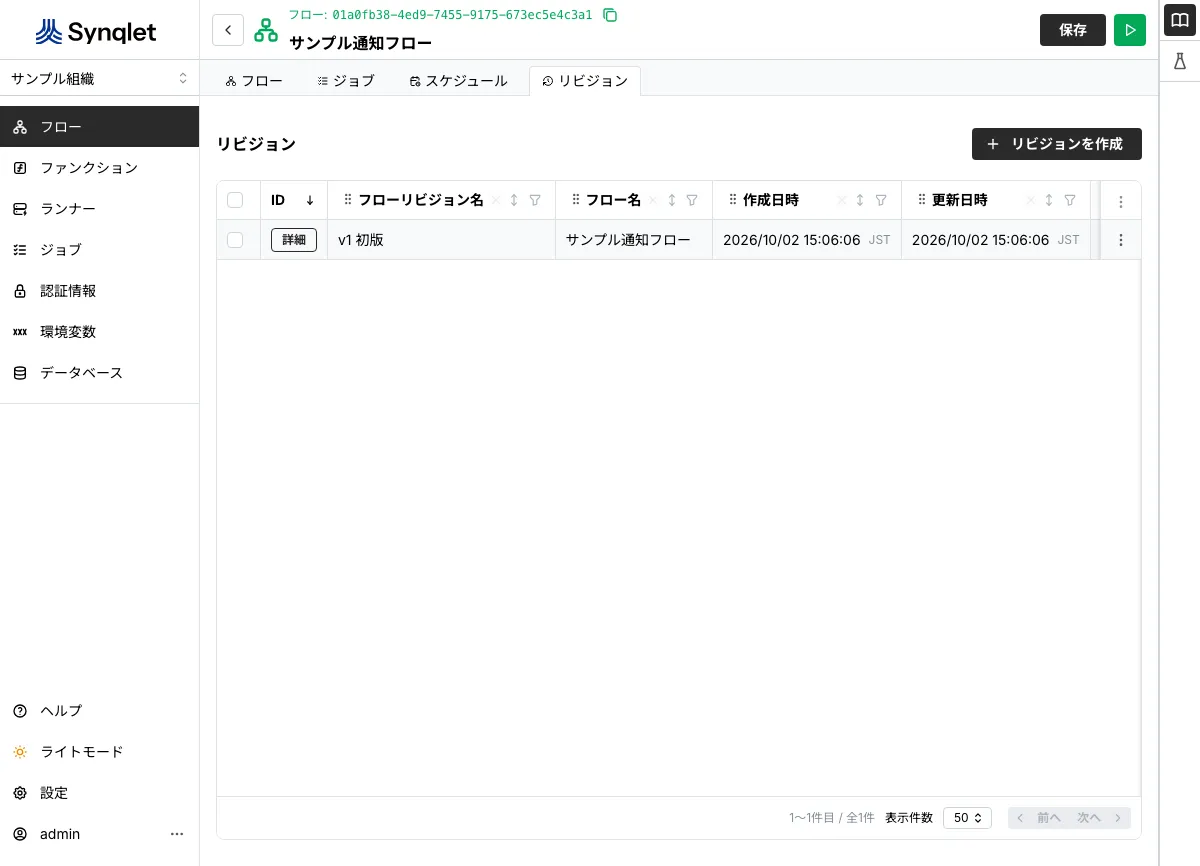Switch to the フロー tab

[254, 81]
